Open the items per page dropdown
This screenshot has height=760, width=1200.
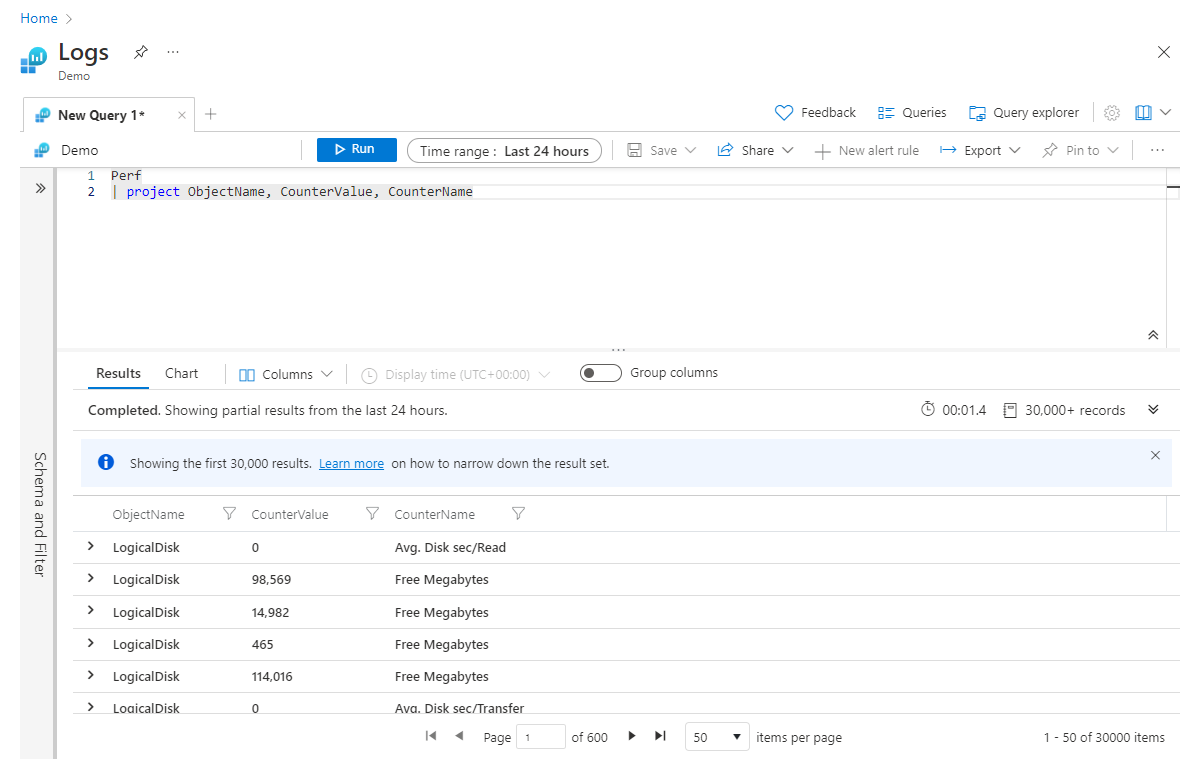pos(717,737)
